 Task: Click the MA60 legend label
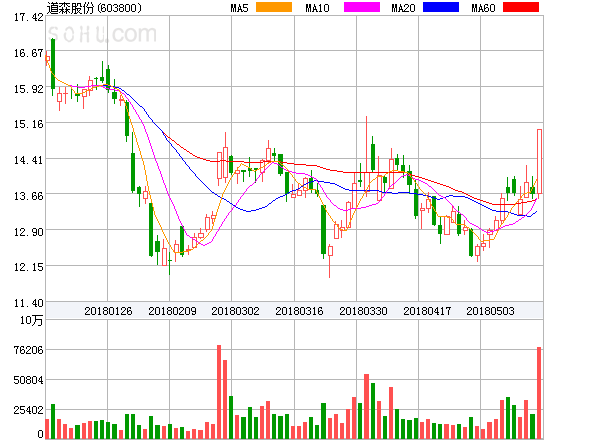pos(483,8)
